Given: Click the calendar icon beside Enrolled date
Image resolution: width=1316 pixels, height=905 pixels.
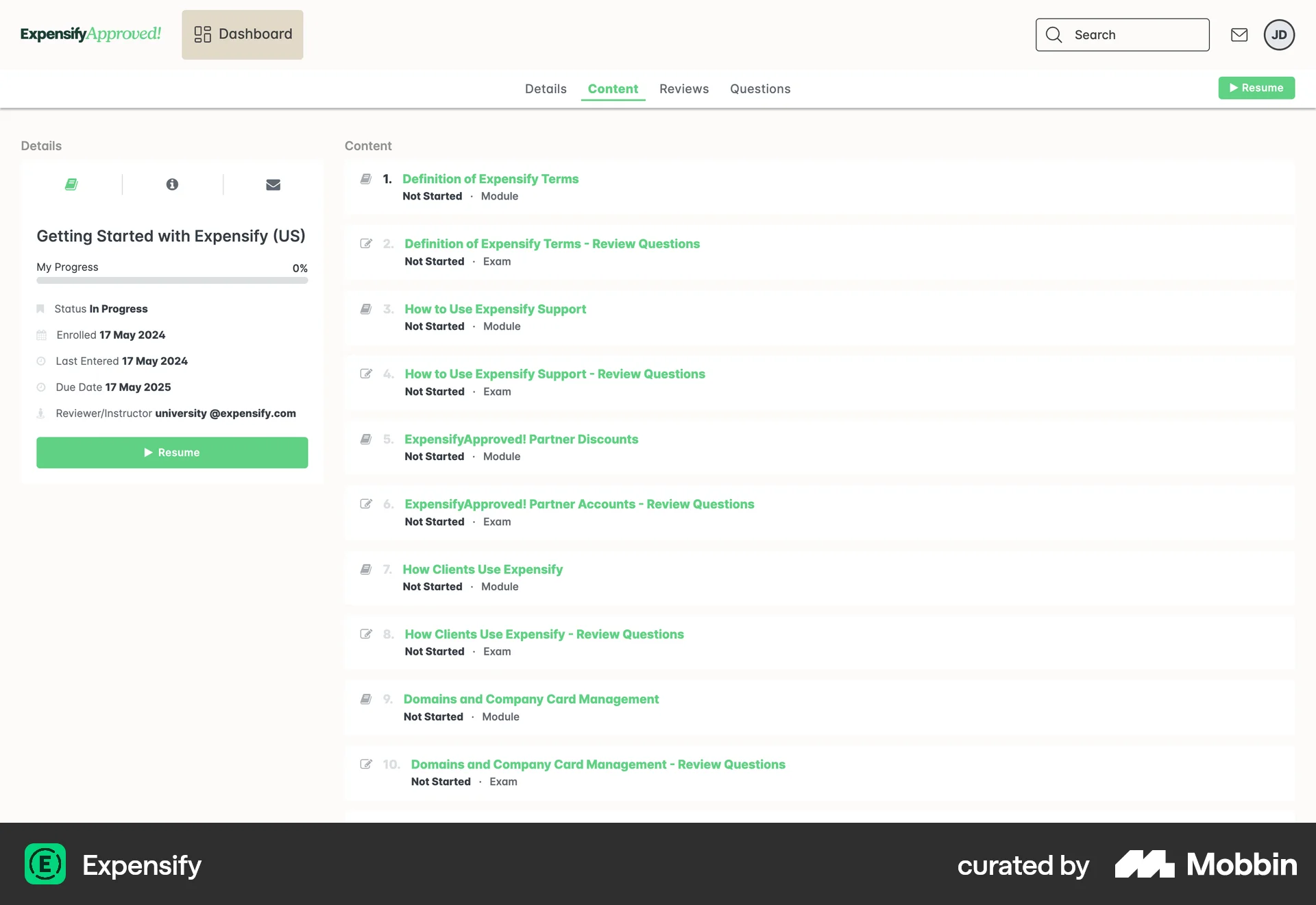Looking at the screenshot, I should (41, 335).
